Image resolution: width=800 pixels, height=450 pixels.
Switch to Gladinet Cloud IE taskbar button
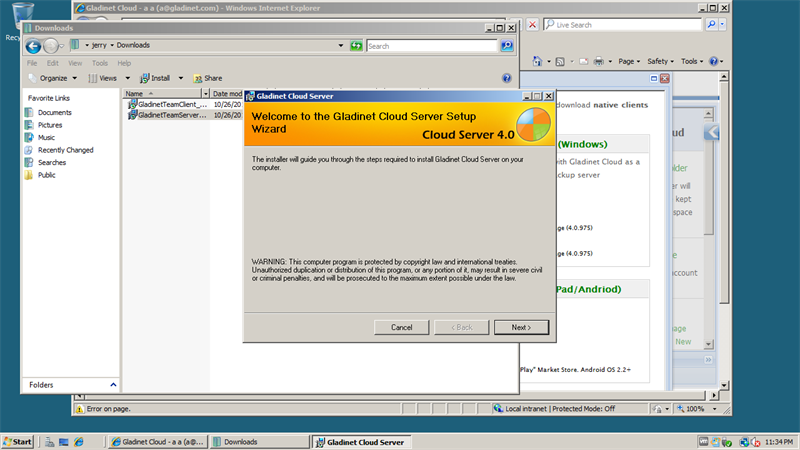(158, 442)
